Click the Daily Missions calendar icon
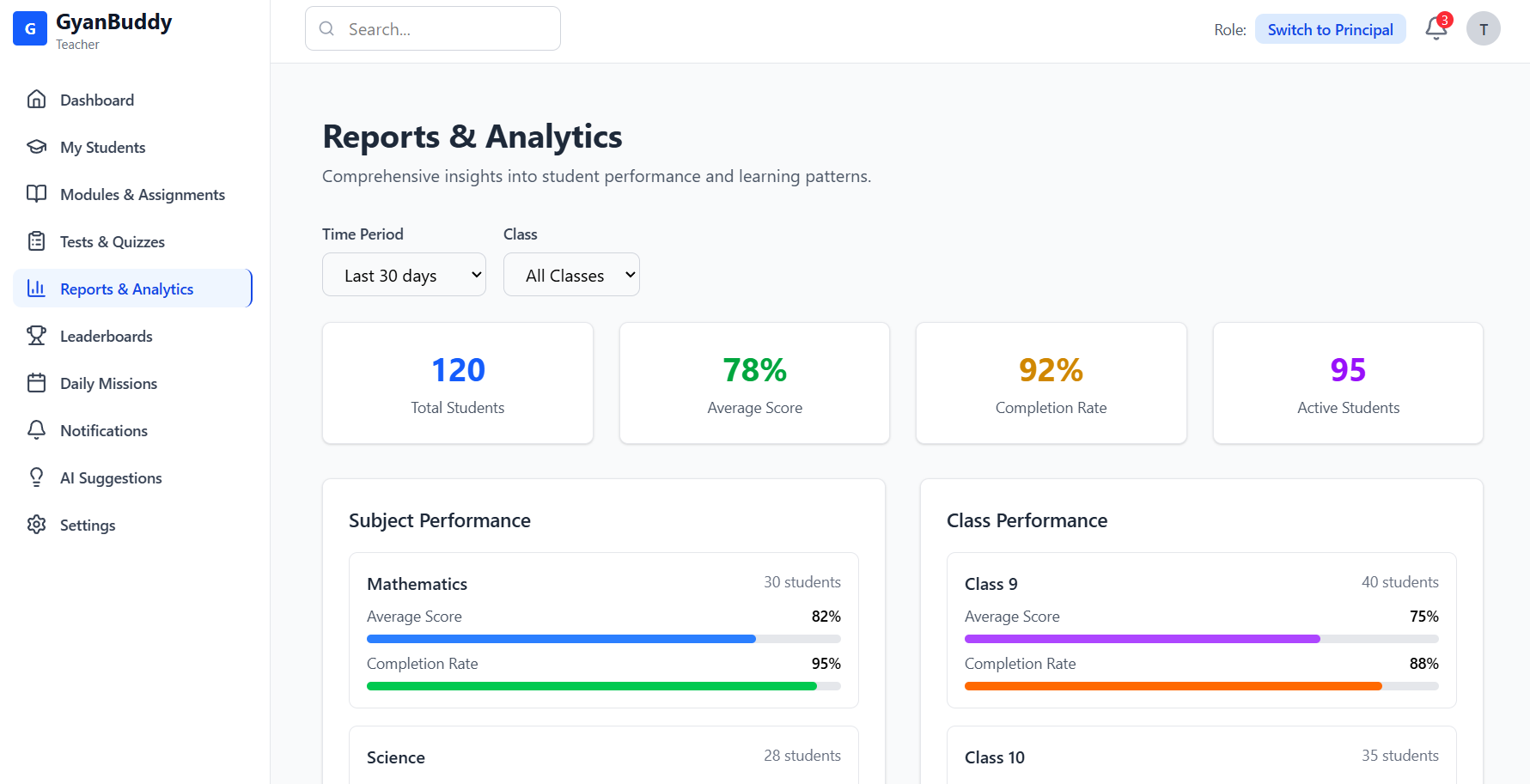The width and height of the screenshot is (1530, 784). pyautogui.click(x=36, y=383)
